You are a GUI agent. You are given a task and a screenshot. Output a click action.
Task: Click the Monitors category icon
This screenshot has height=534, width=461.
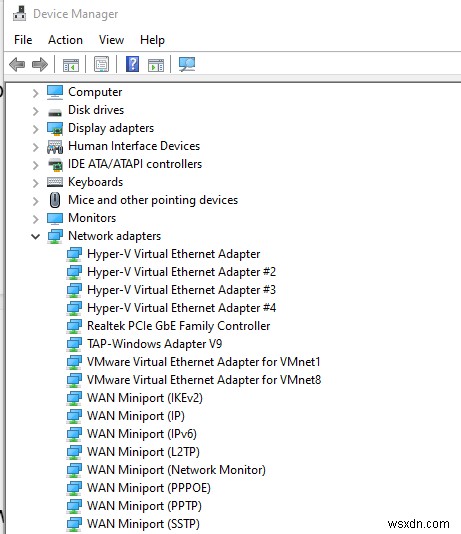pyautogui.click(x=55, y=219)
